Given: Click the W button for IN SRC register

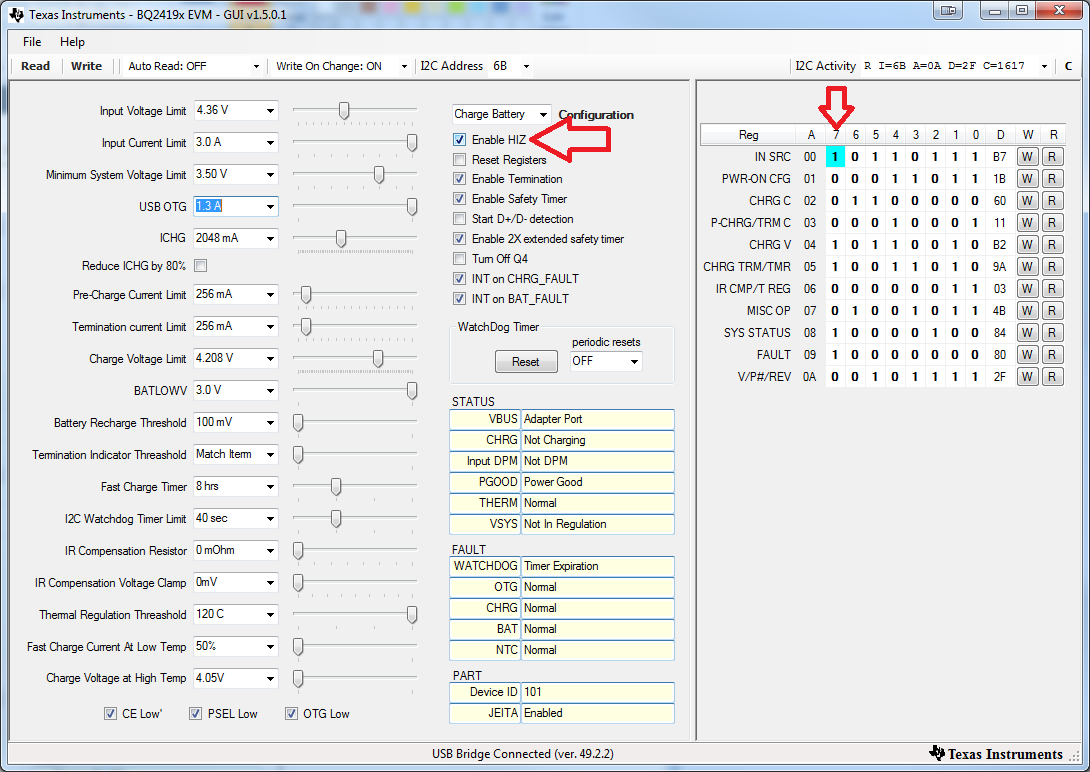Looking at the screenshot, I should coord(1027,157).
